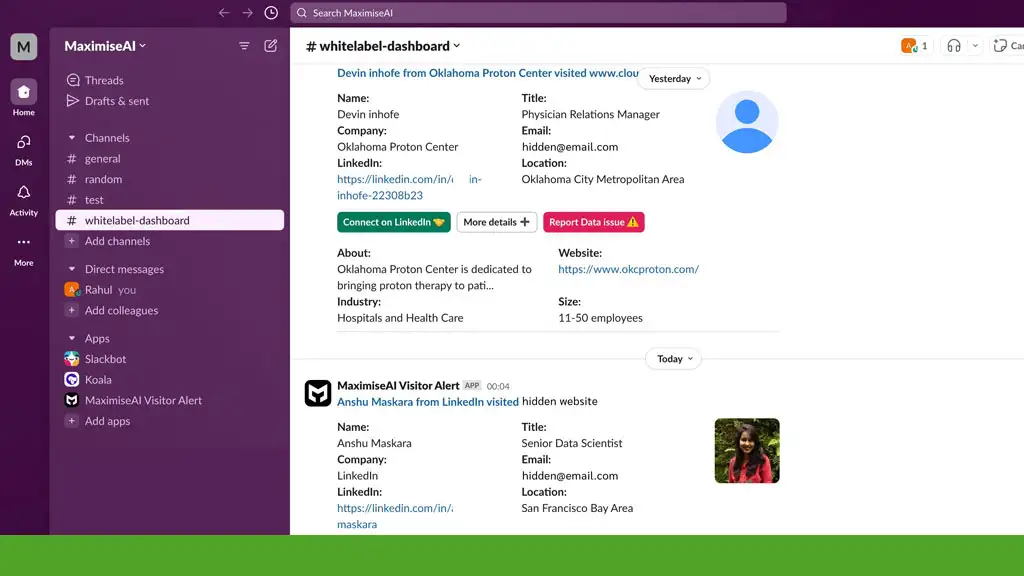The width and height of the screenshot is (1024, 576).
Task: Open the More menu in the rail
Action: [x=24, y=251]
